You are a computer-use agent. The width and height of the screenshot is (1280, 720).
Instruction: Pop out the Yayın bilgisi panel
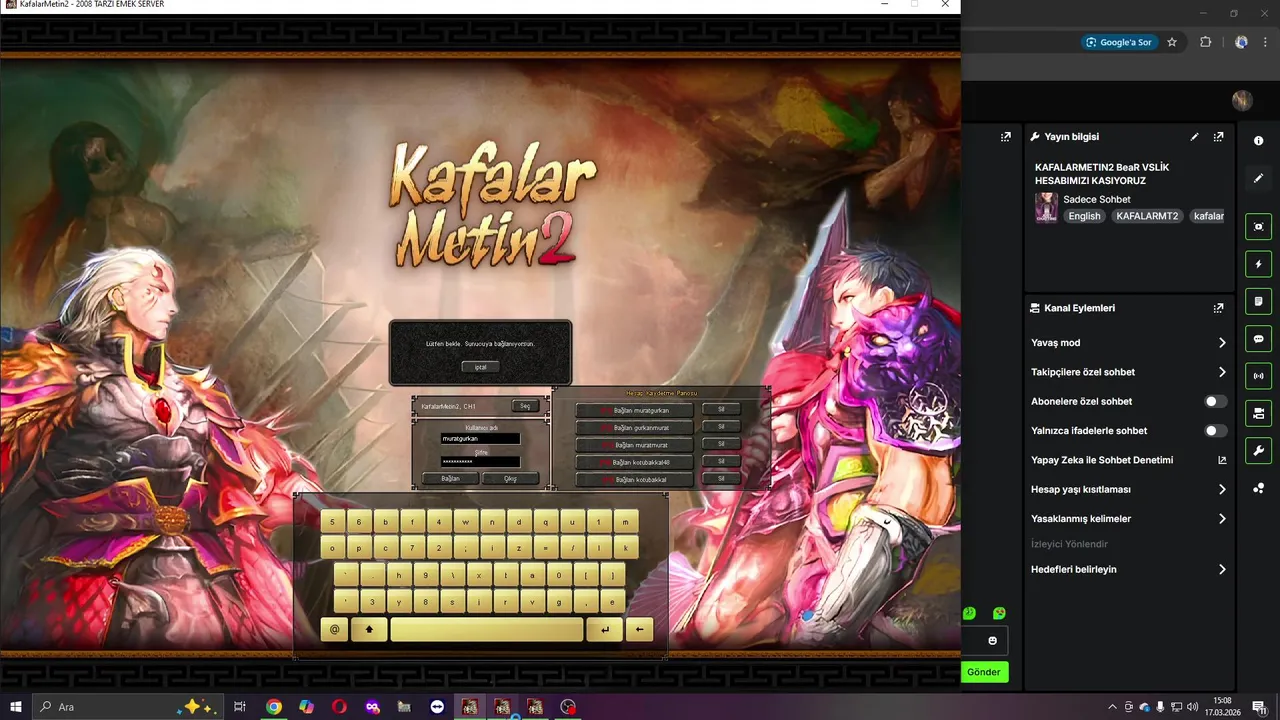click(x=1218, y=137)
